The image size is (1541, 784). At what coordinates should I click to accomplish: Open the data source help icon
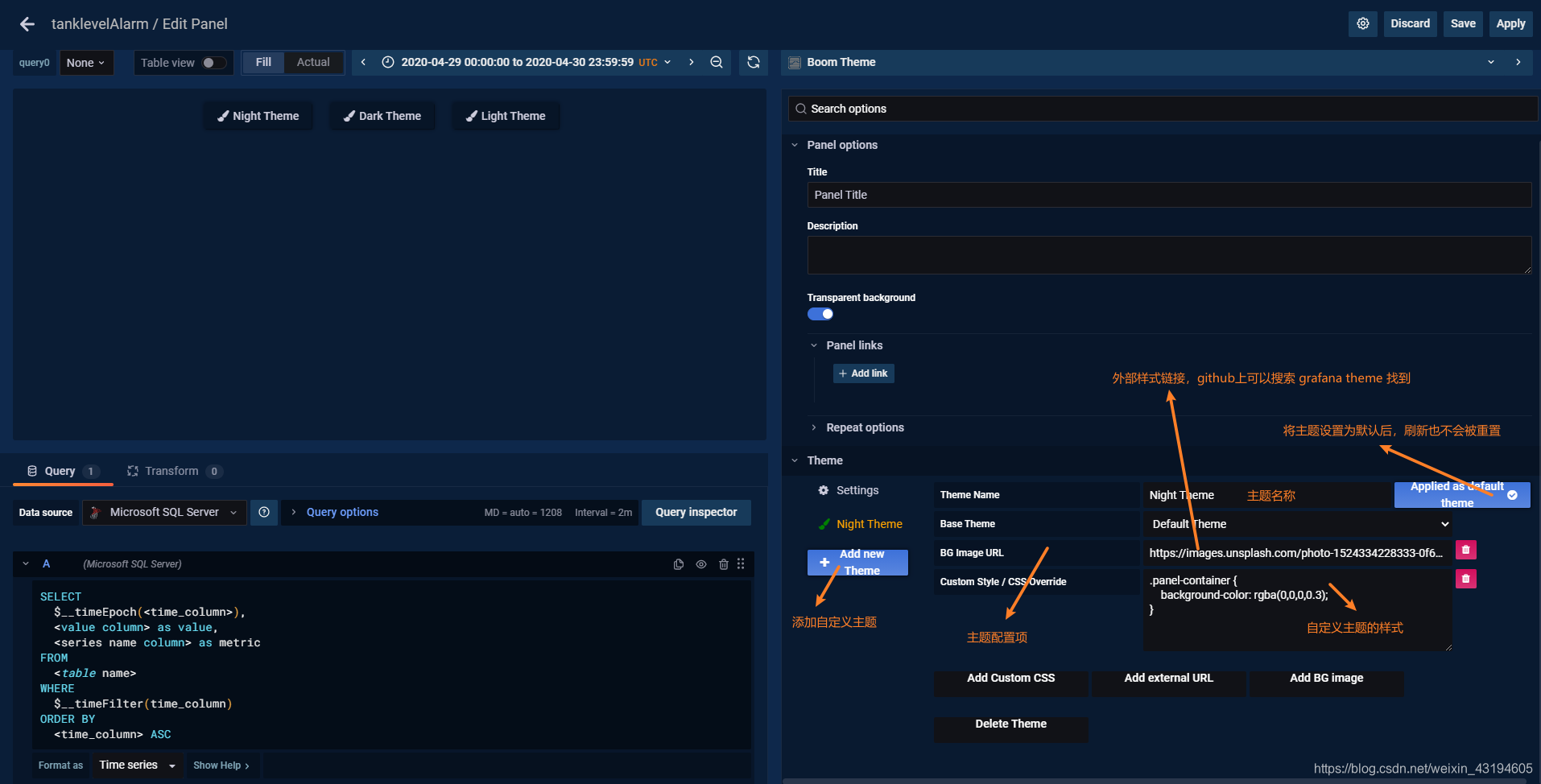(x=264, y=512)
